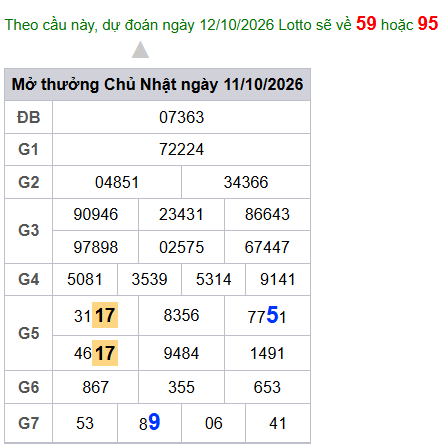This screenshot has height=447, width=447.
Task: Select G4 number 5314
Action: pyautogui.click(x=214, y=279)
